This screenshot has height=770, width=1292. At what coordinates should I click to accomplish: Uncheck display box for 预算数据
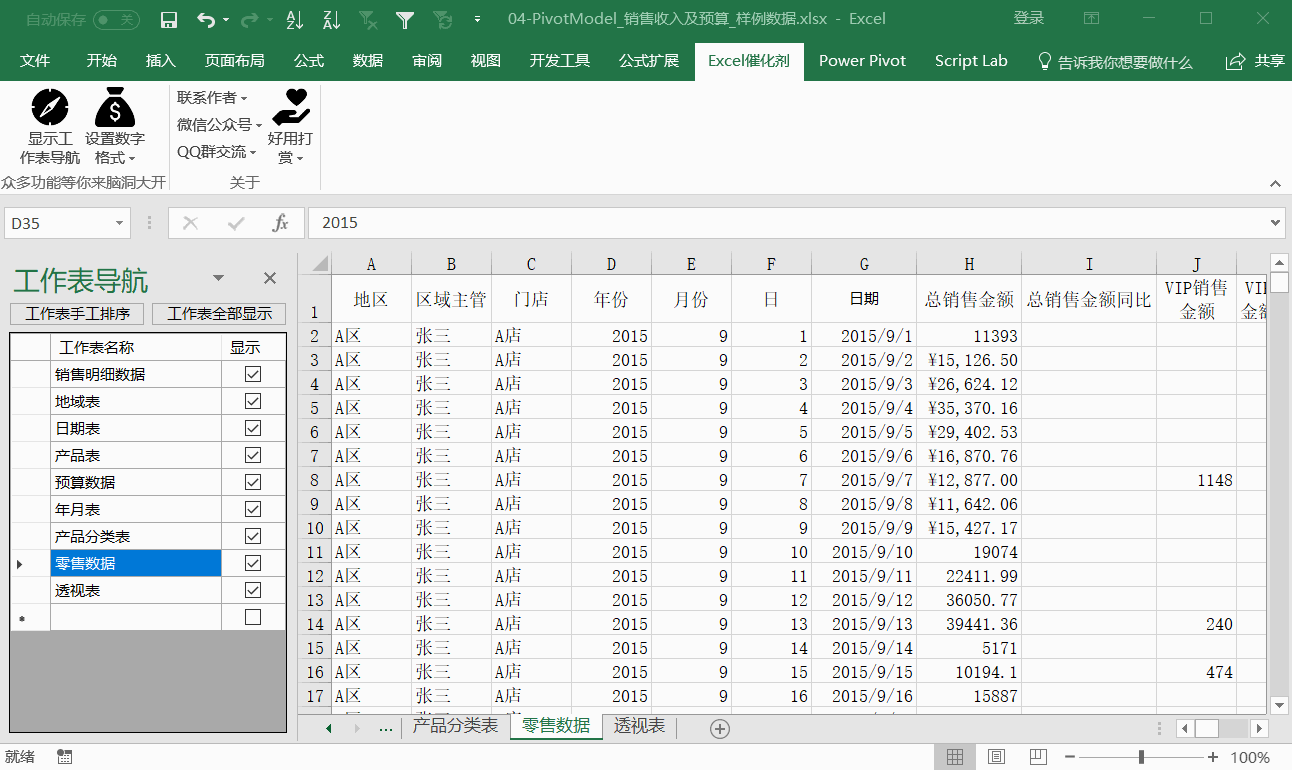coord(253,482)
